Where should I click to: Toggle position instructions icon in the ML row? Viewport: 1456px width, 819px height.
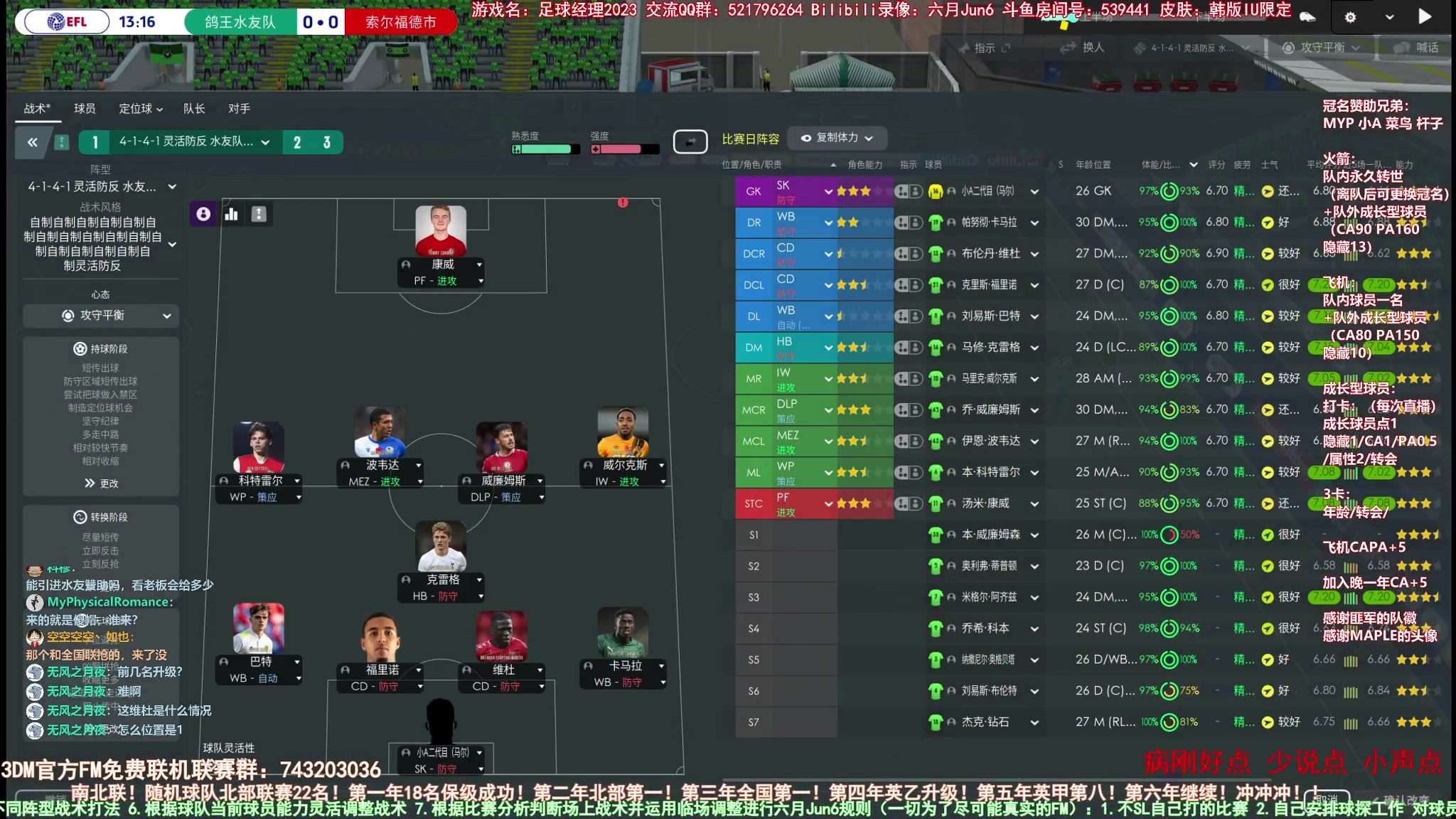coord(901,473)
